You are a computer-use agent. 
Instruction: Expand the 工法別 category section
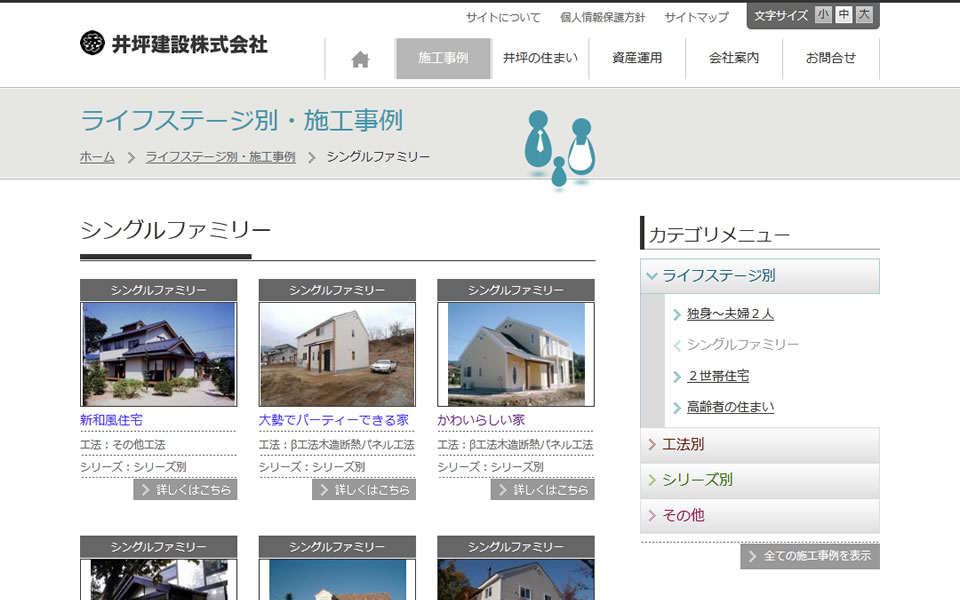tap(760, 444)
